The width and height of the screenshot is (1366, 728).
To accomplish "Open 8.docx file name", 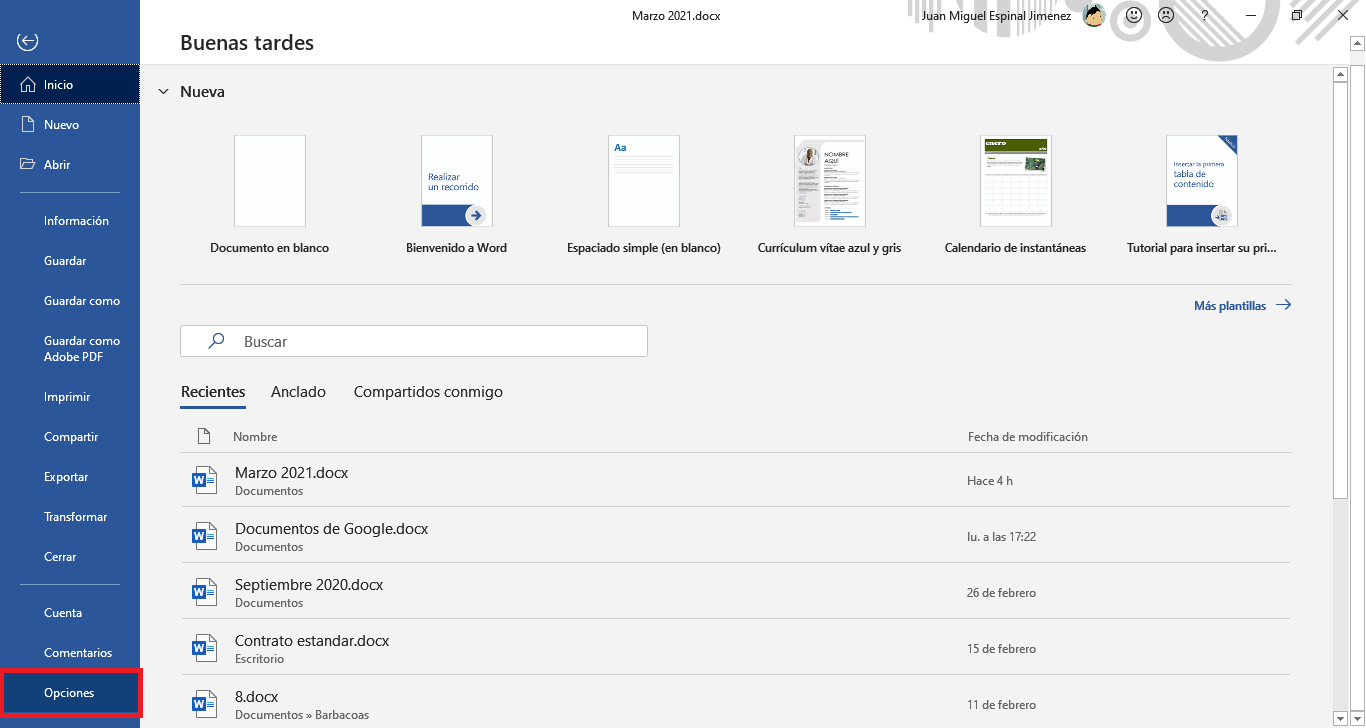I will click(257, 697).
